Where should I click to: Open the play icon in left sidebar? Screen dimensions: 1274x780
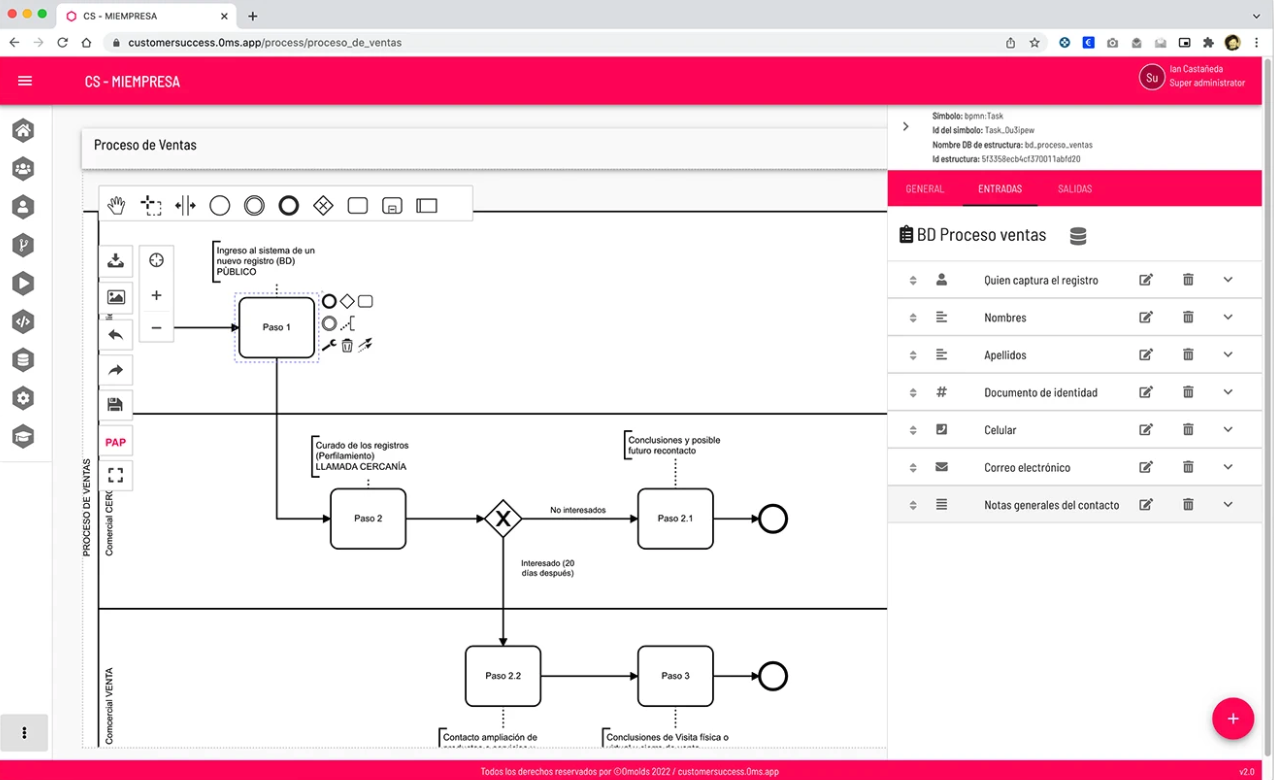[23, 283]
